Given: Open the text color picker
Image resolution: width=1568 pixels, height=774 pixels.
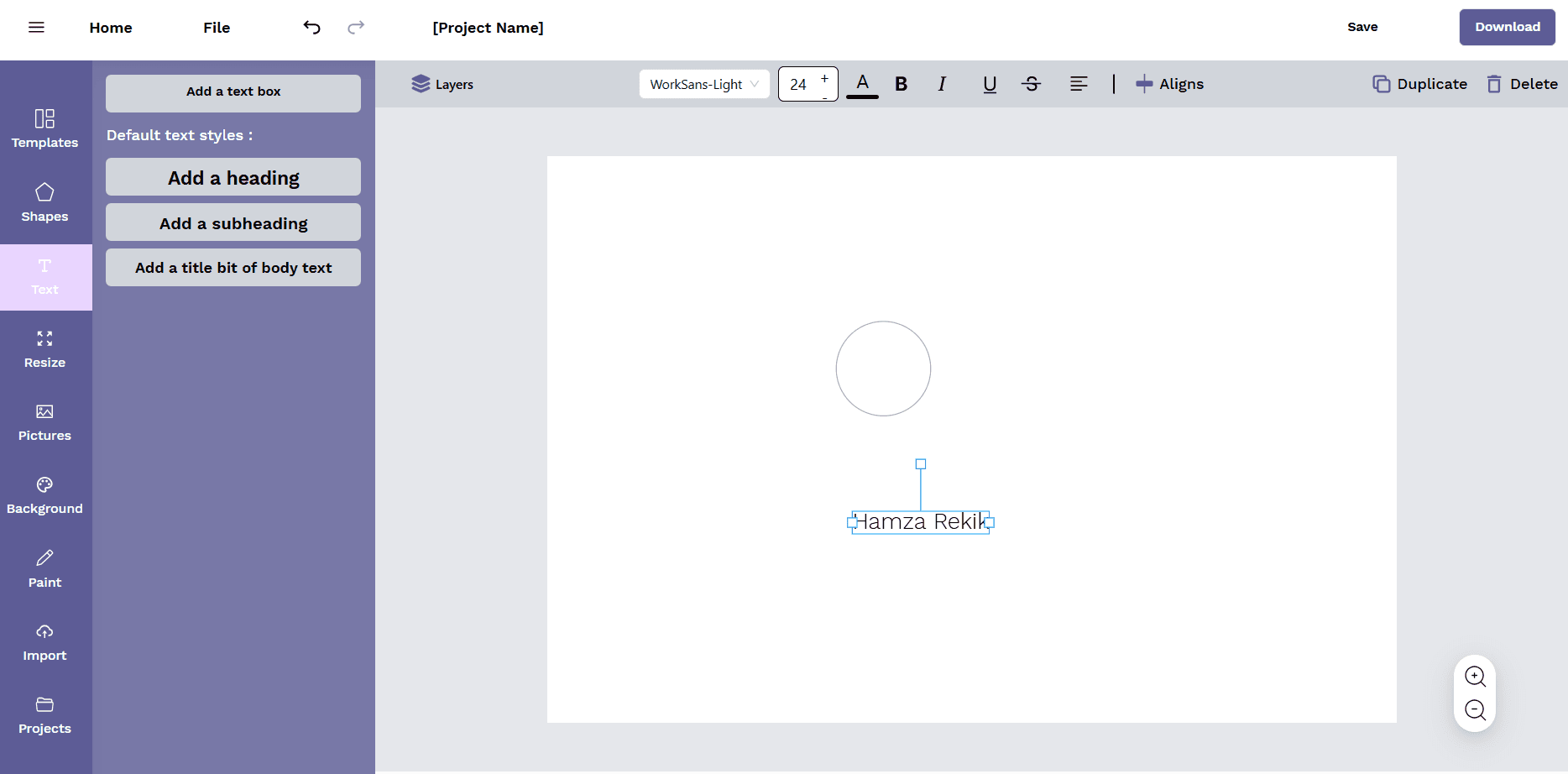Looking at the screenshot, I should [x=862, y=84].
